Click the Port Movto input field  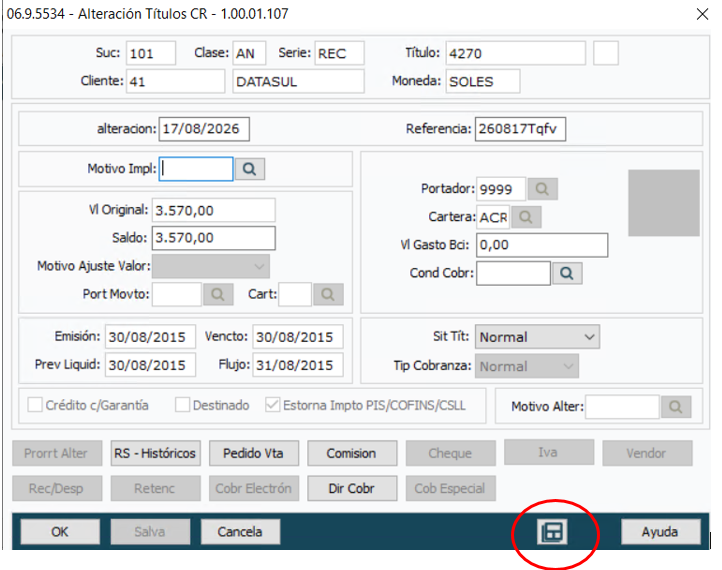pos(177,294)
